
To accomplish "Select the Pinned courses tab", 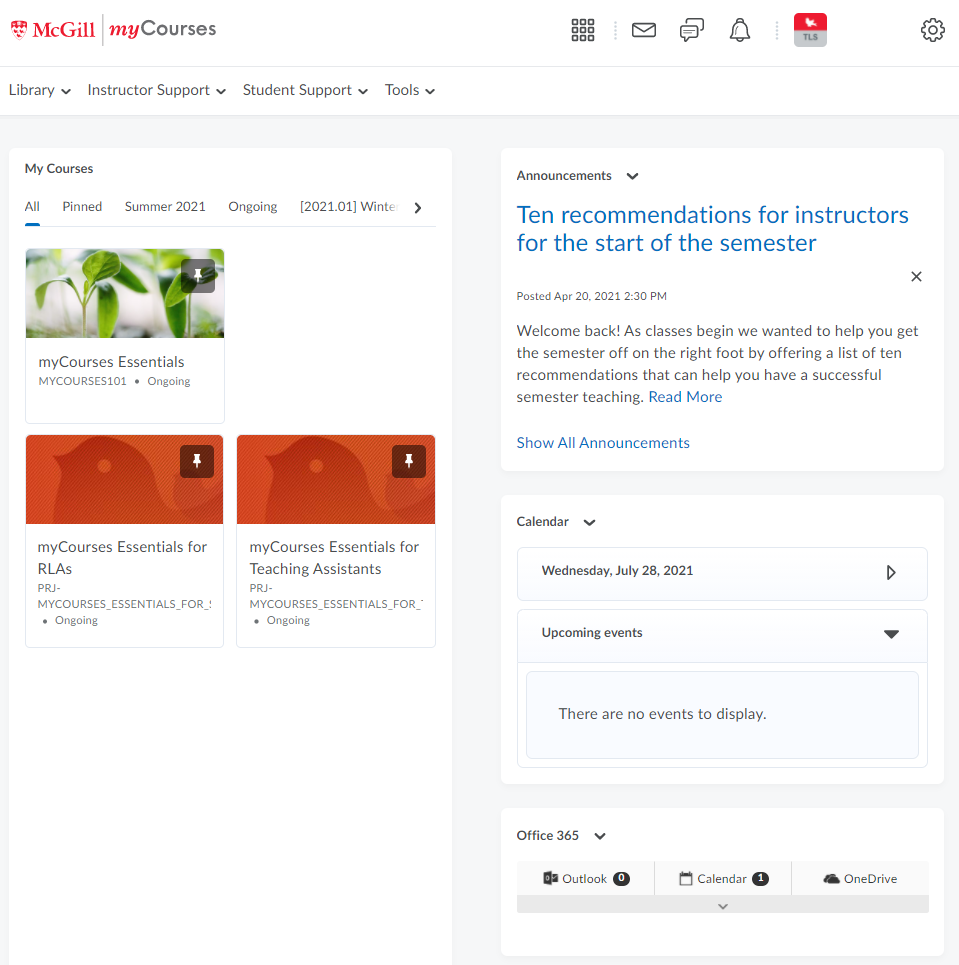I will [82, 207].
